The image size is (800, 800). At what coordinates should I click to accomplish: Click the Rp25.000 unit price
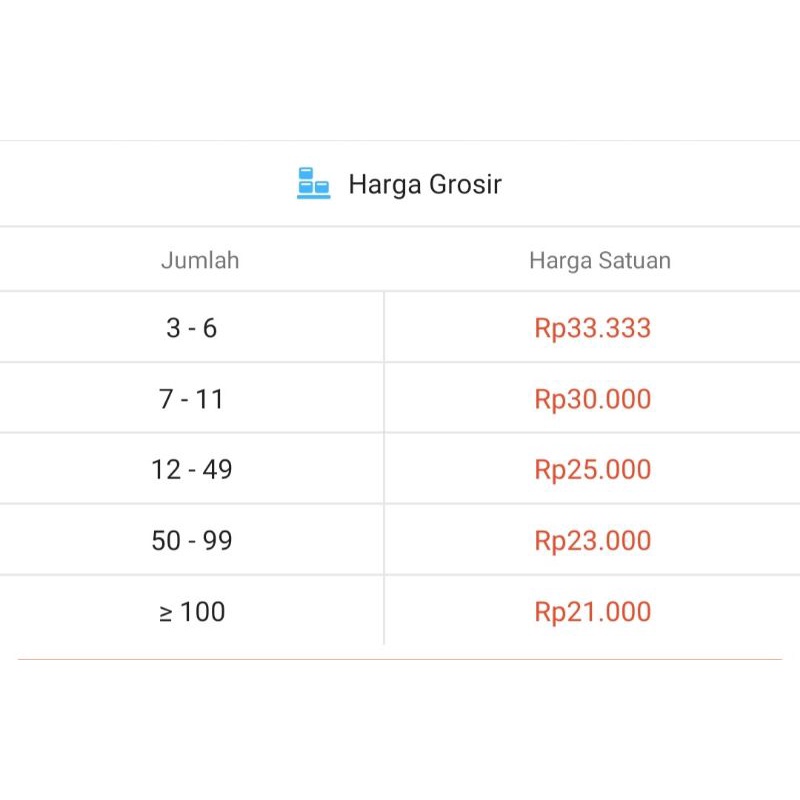coord(592,469)
